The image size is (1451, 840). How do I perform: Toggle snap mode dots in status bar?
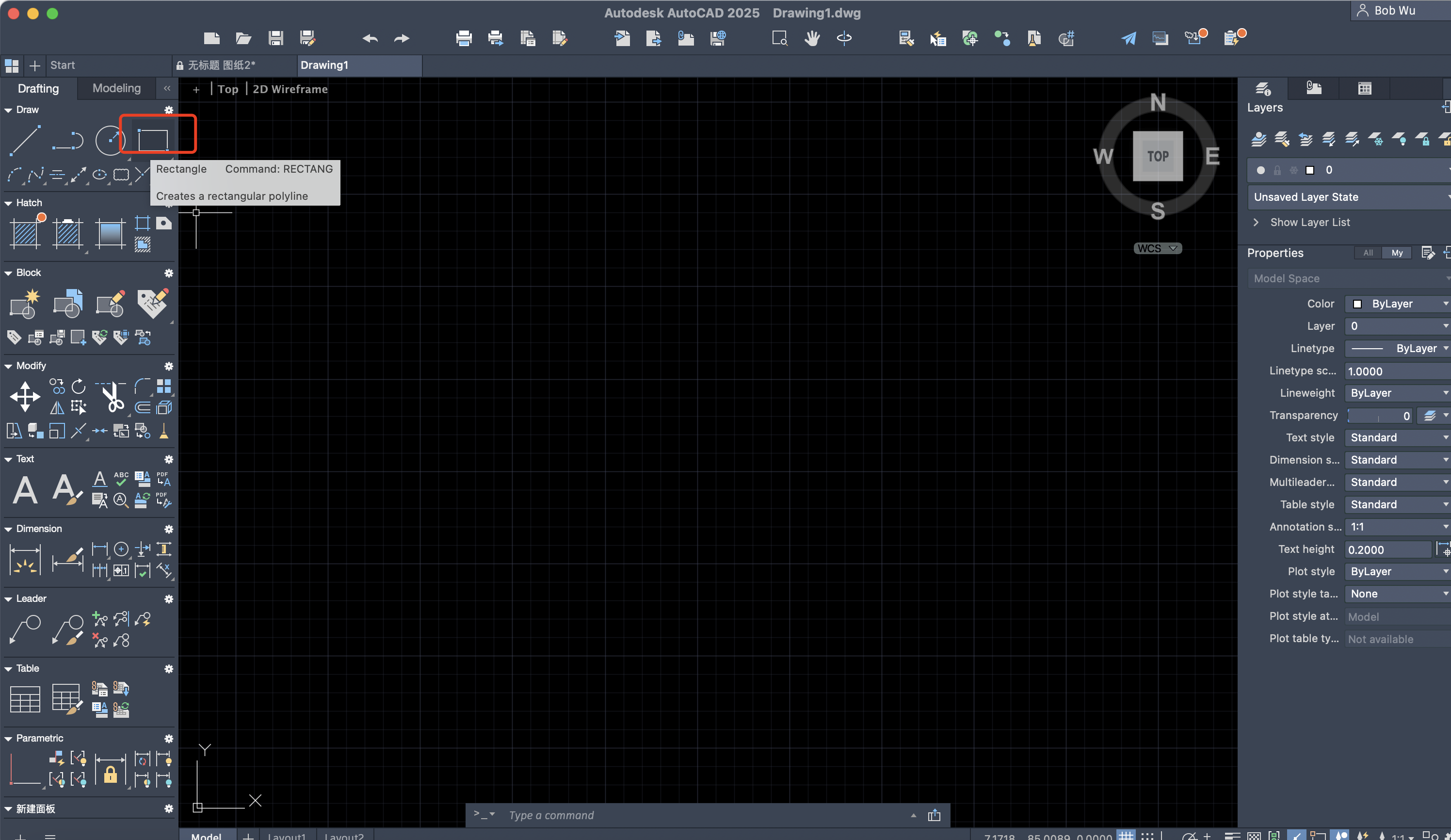pyautogui.click(x=1147, y=836)
